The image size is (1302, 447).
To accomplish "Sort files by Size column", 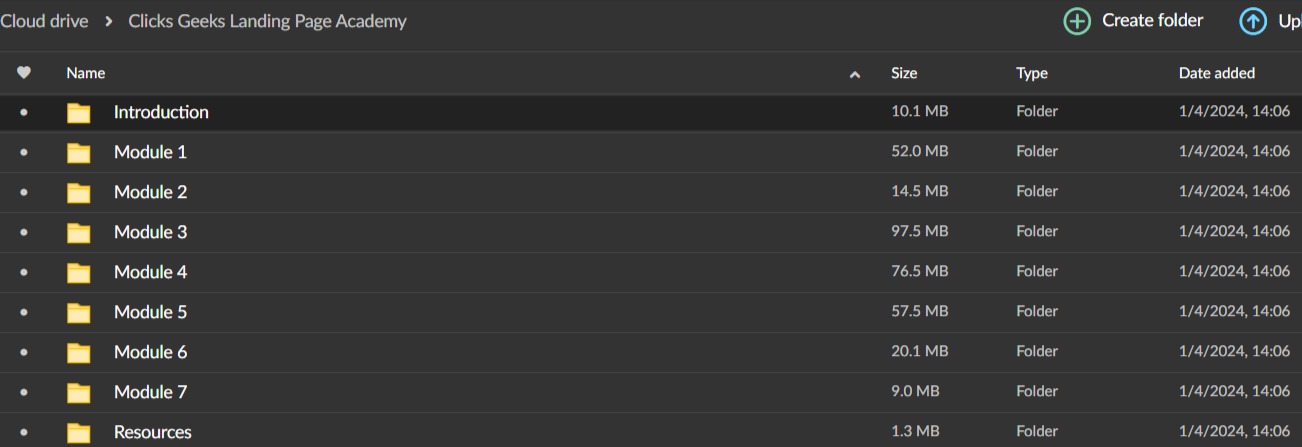I will coord(904,73).
